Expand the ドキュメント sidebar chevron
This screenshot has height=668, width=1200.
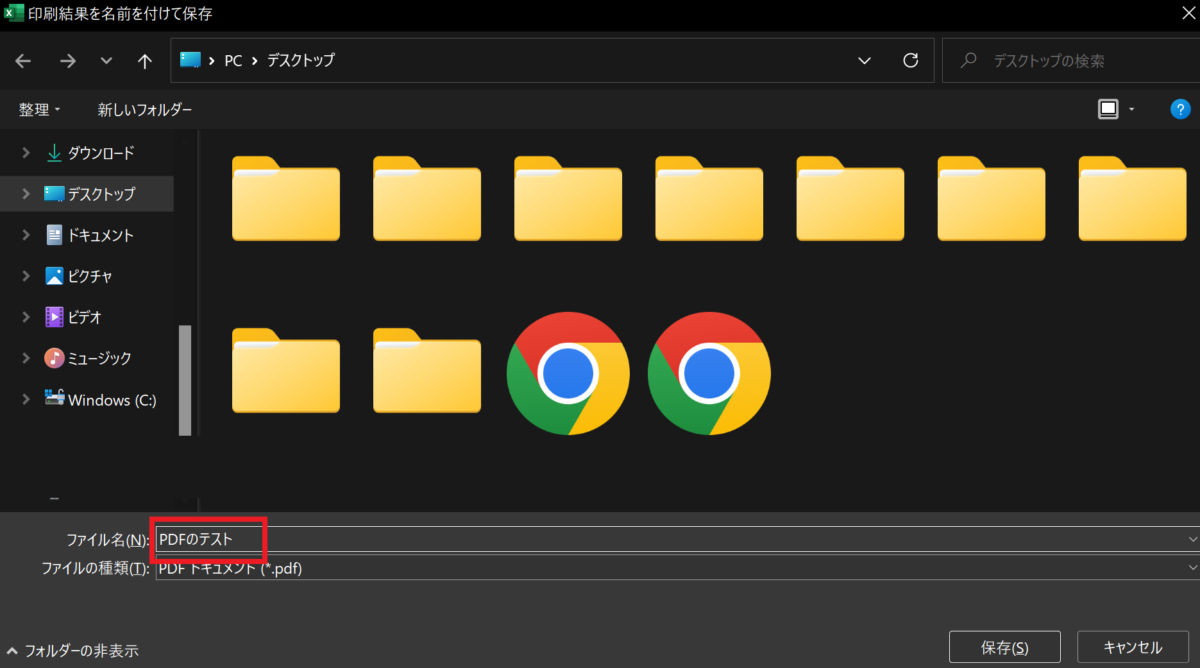(x=25, y=234)
